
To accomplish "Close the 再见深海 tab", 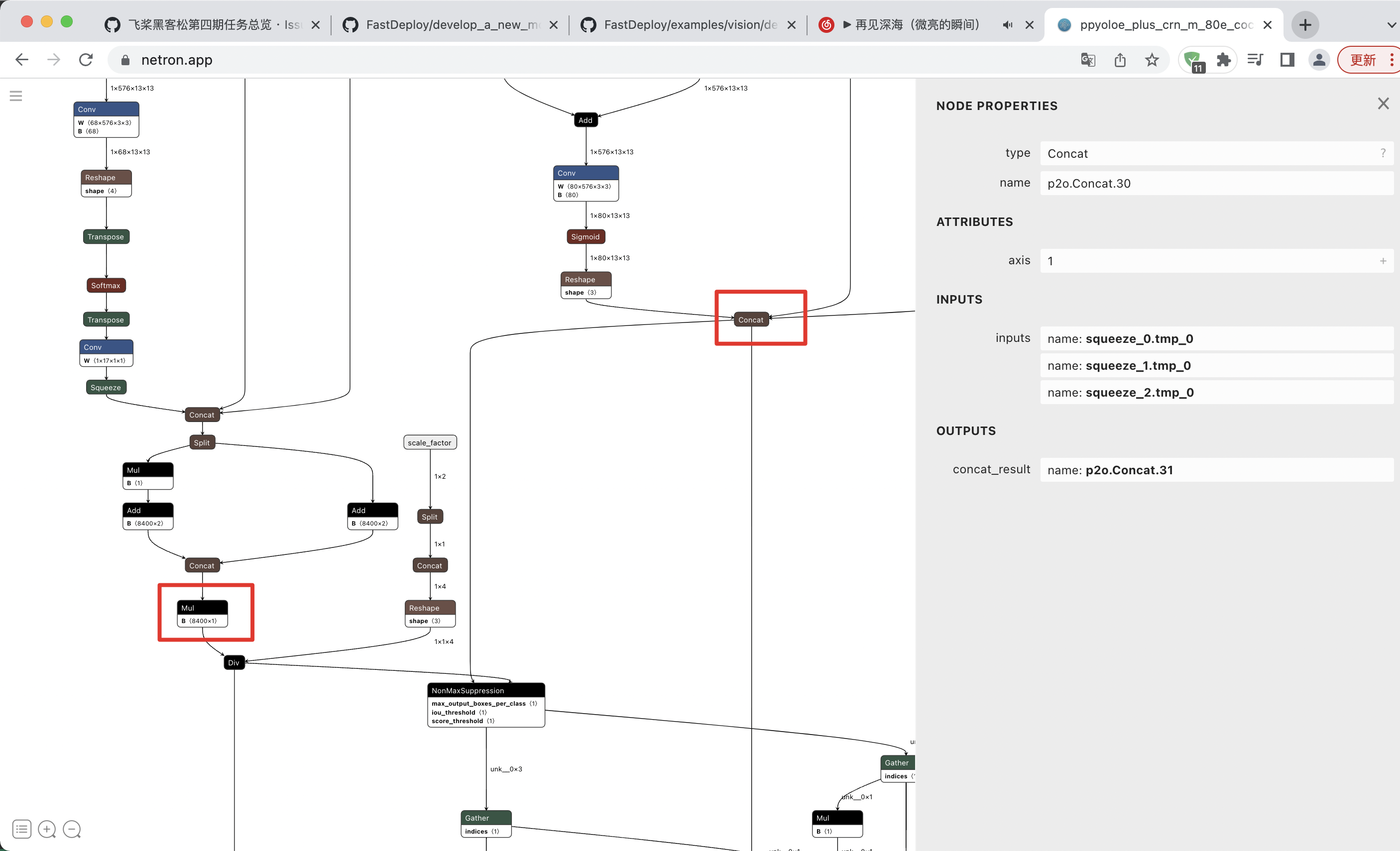I will (x=1029, y=25).
